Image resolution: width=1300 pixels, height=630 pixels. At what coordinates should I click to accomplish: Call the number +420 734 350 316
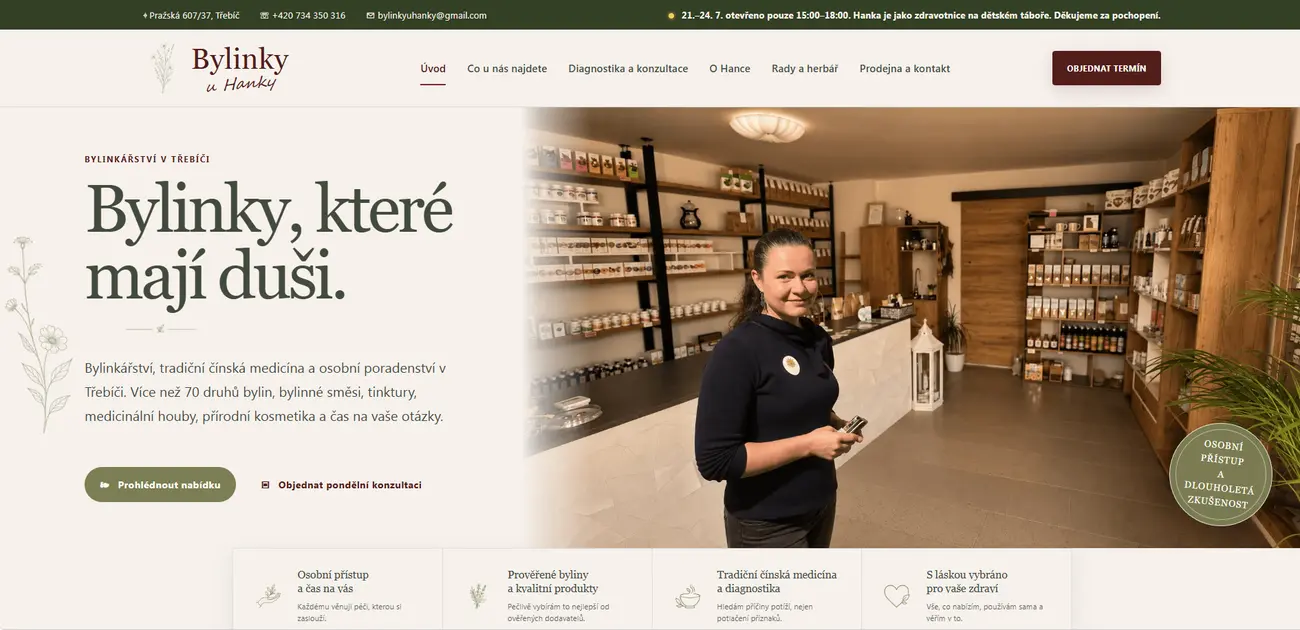(x=309, y=16)
